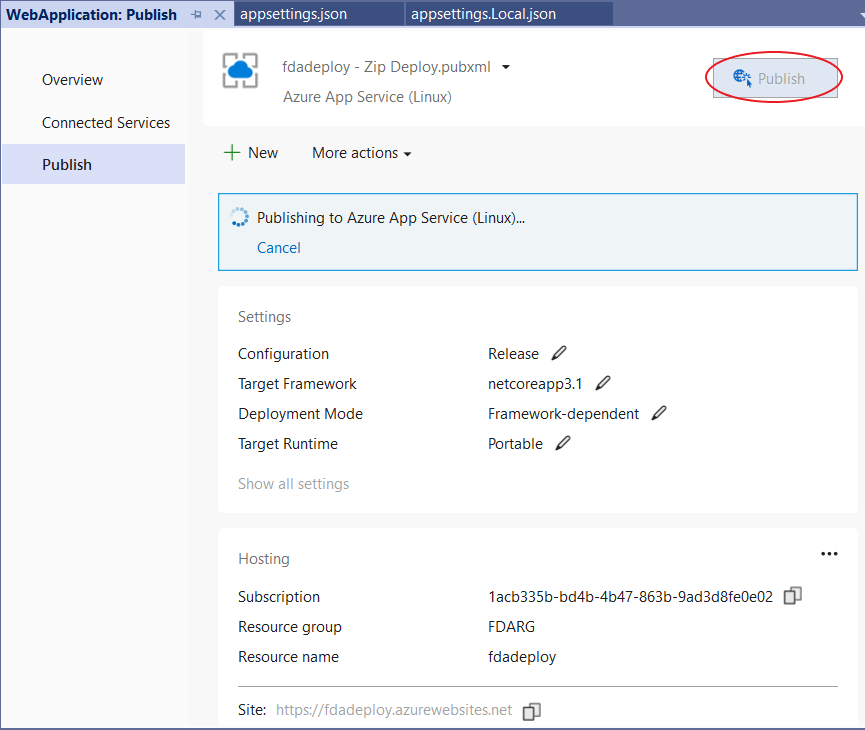Click the Publish button at top right

click(x=775, y=78)
